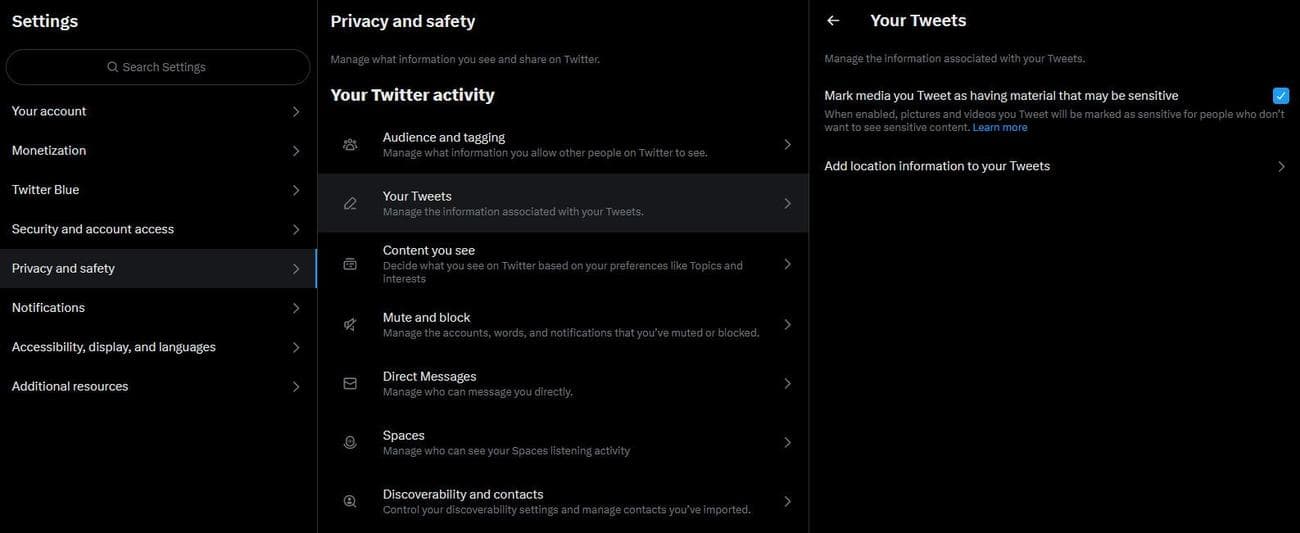
Task: Click the Direct Messages envelope icon
Action: click(x=350, y=384)
